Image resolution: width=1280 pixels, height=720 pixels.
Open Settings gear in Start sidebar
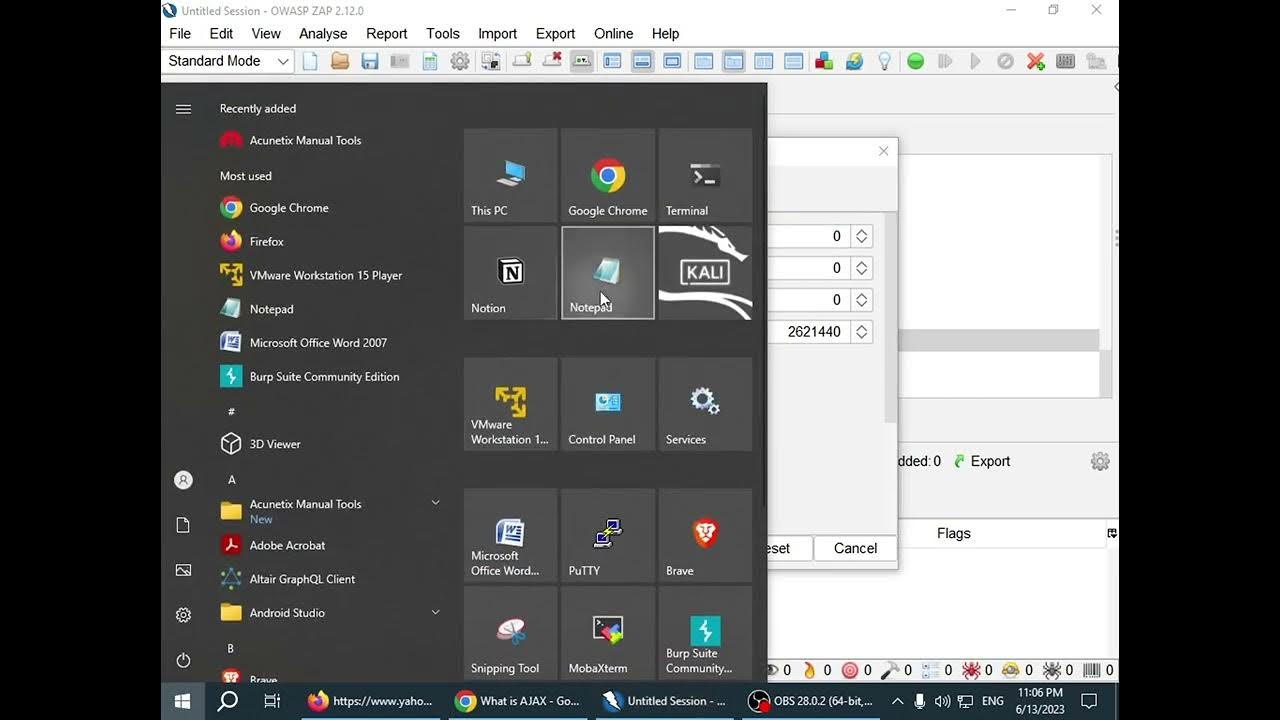click(183, 615)
